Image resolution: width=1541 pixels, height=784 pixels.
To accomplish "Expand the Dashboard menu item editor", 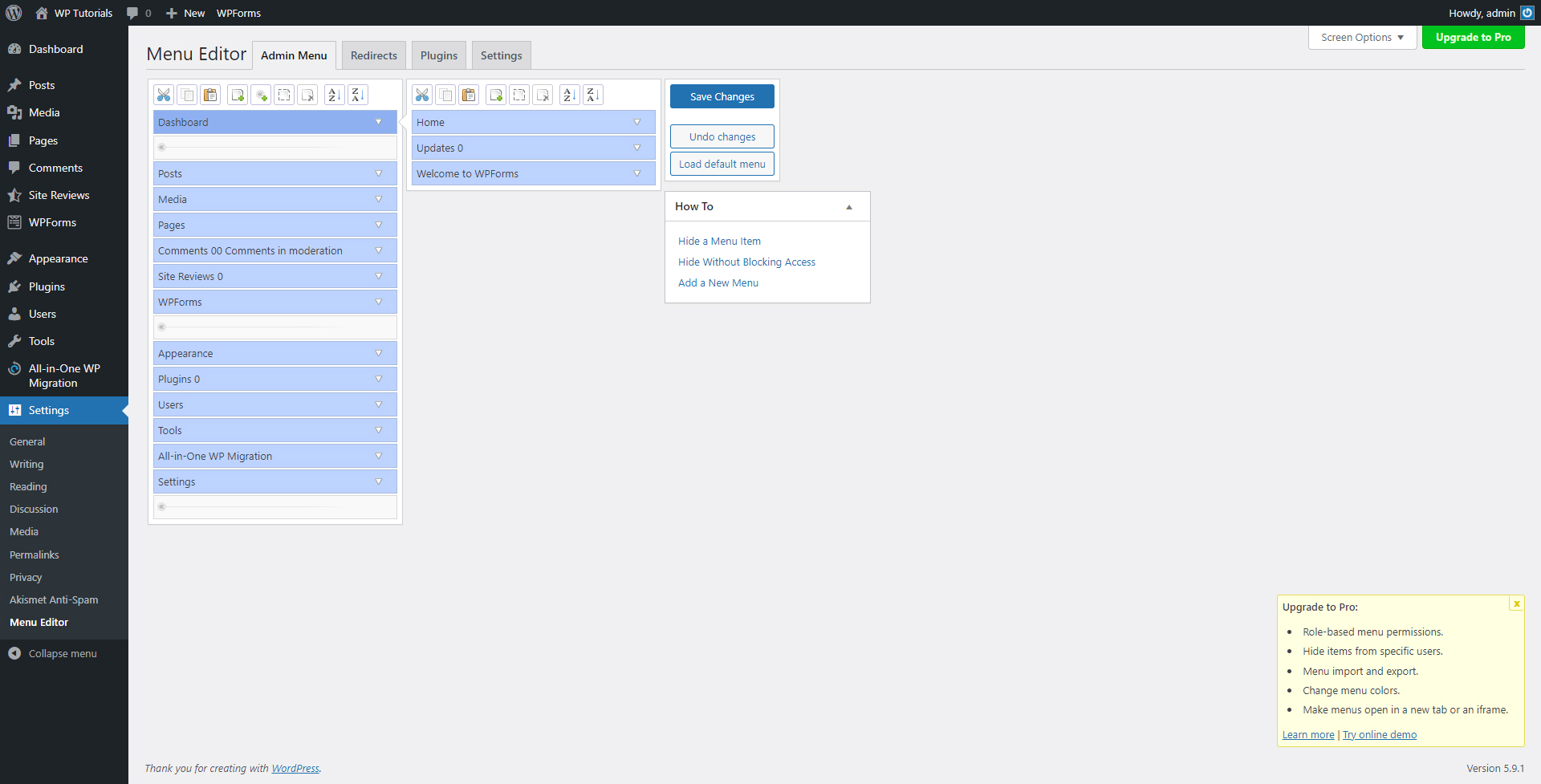I will pyautogui.click(x=379, y=122).
